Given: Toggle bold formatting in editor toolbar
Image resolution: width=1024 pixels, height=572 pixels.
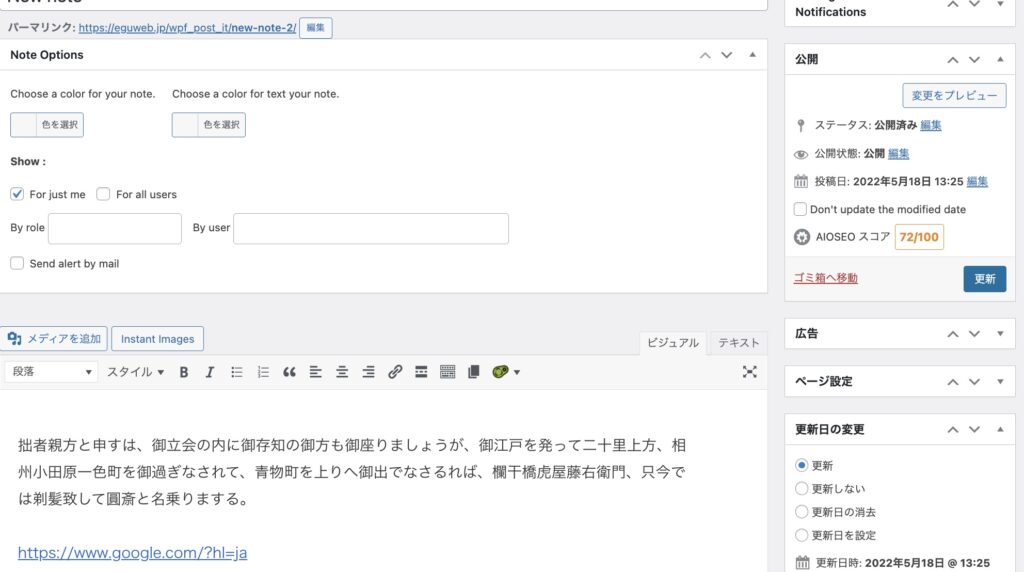Looking at the screenshot, I should [x=184, y=372].
